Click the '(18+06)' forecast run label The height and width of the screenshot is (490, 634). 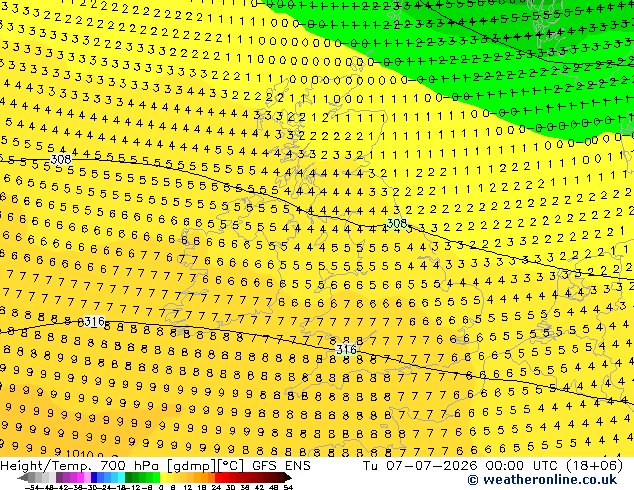[596, 466]
